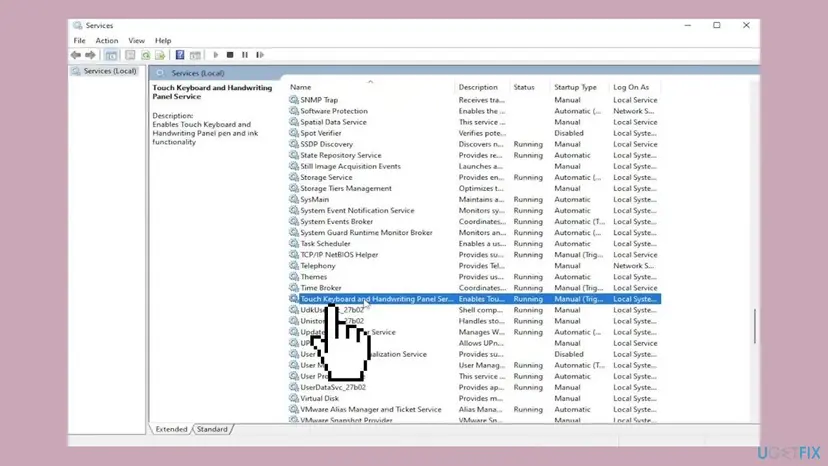Maximize the Services window
This screenshot has height=466, width=828.
717,25
